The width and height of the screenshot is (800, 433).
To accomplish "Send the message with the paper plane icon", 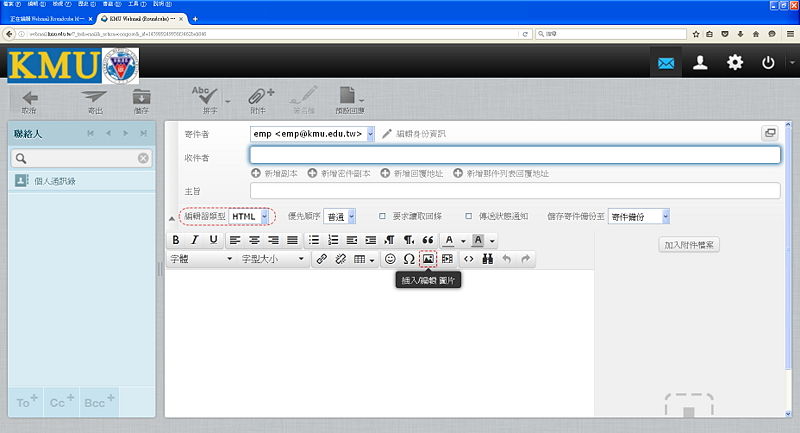I will tap(94, 97).
